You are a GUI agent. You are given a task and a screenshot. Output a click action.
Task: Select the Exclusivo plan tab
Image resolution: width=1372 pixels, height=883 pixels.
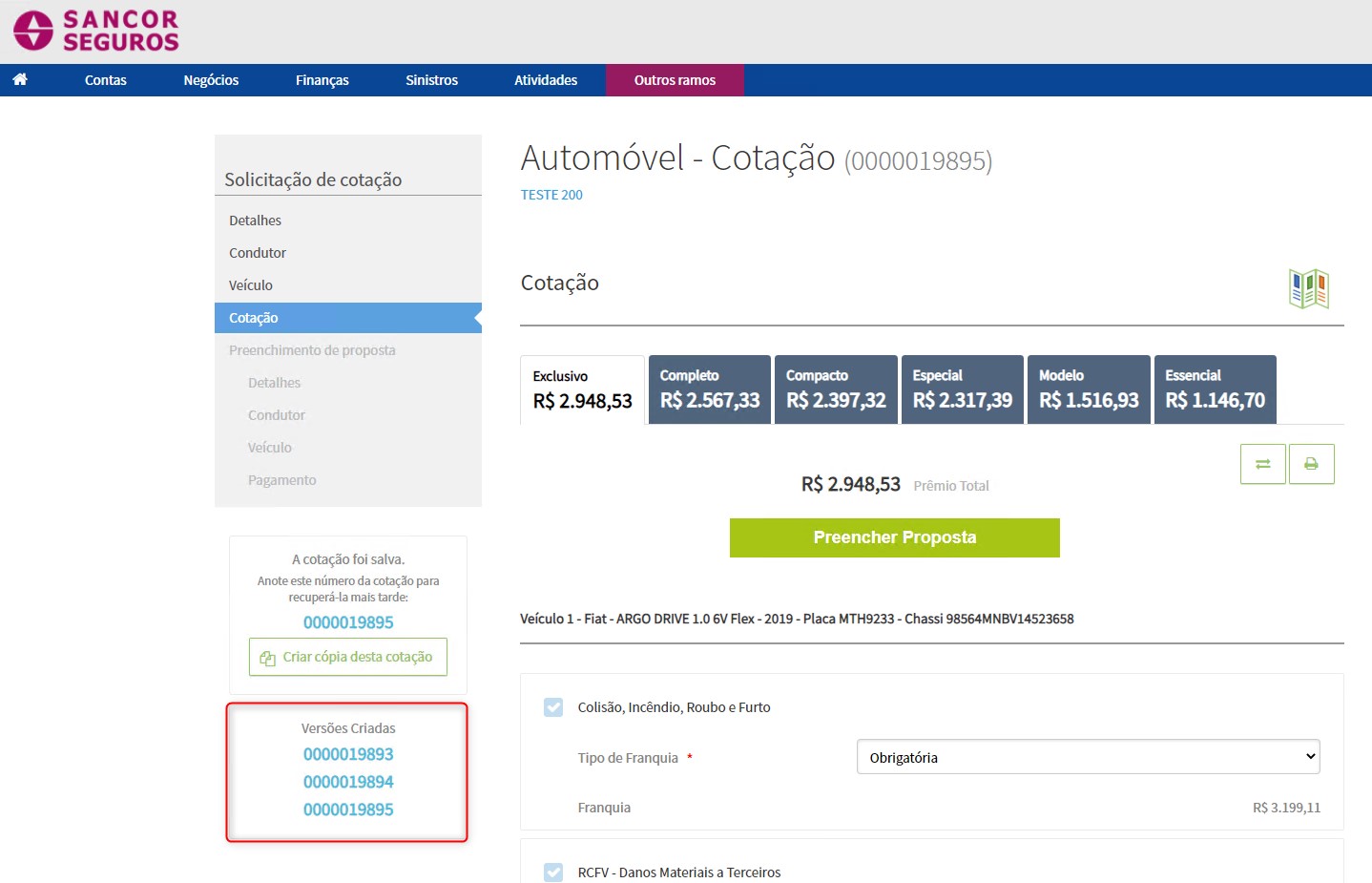point(582,389)
